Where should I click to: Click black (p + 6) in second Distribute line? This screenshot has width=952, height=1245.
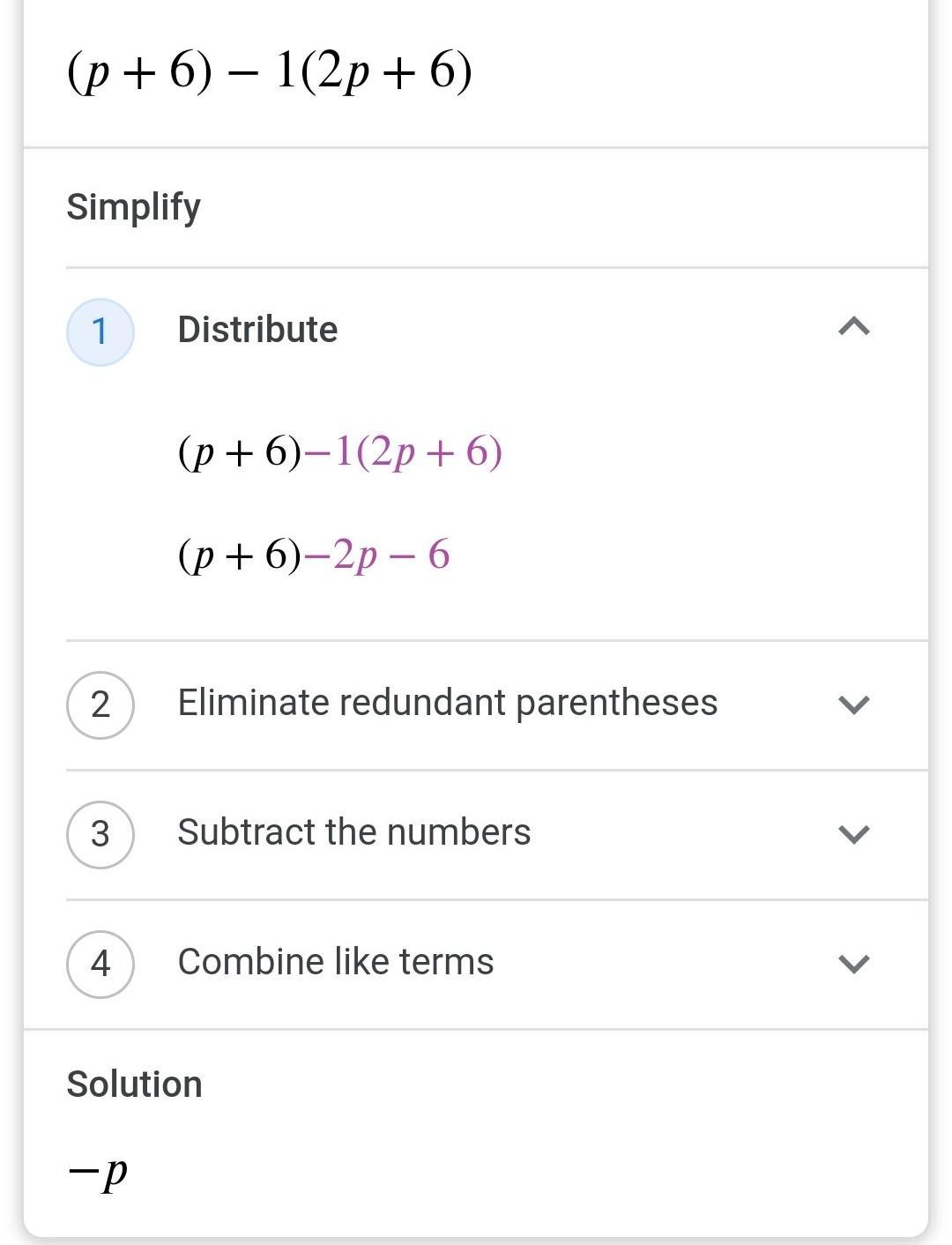(x=239, y=555)
